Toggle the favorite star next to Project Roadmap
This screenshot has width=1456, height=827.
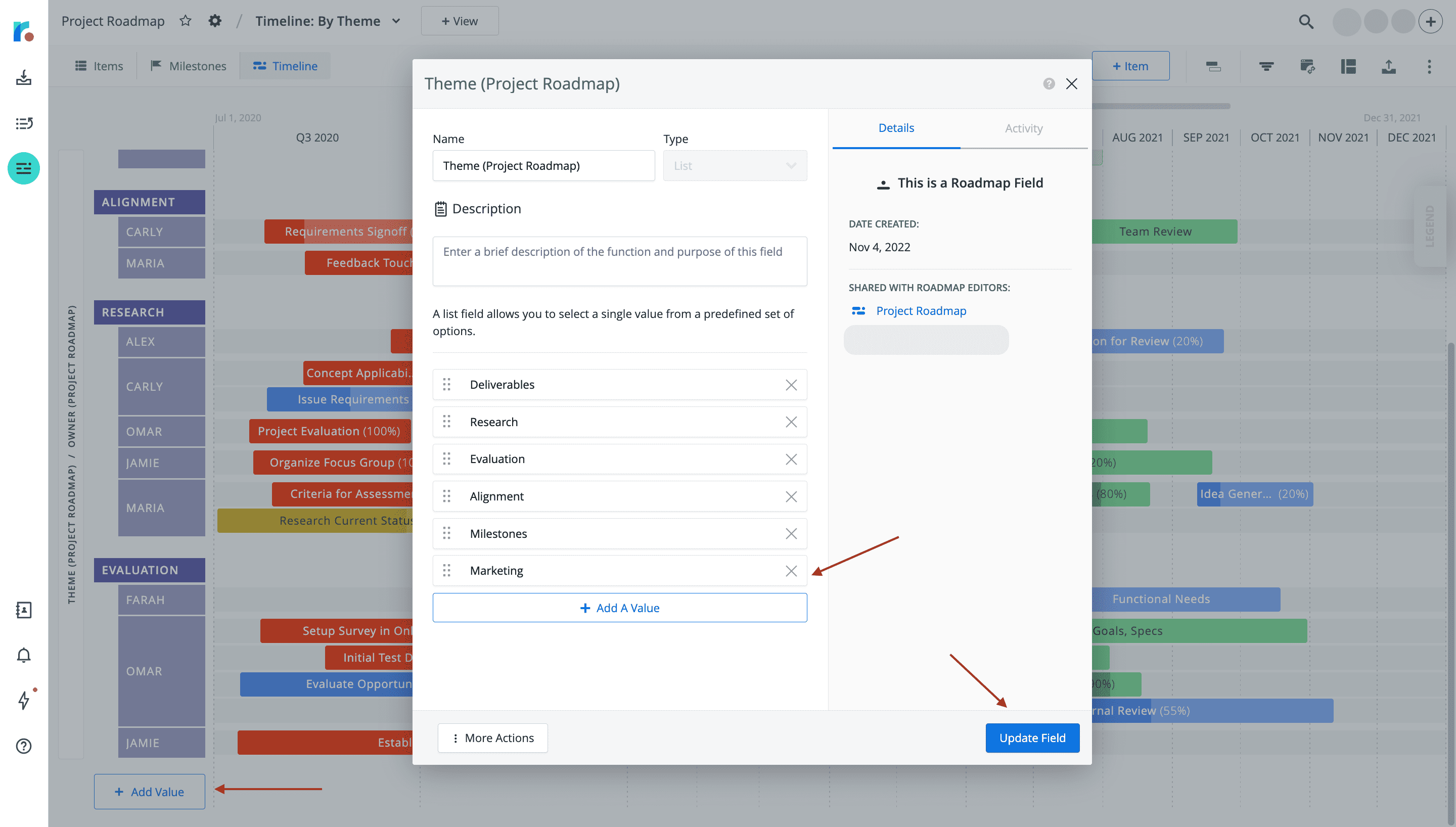(185, 20)
